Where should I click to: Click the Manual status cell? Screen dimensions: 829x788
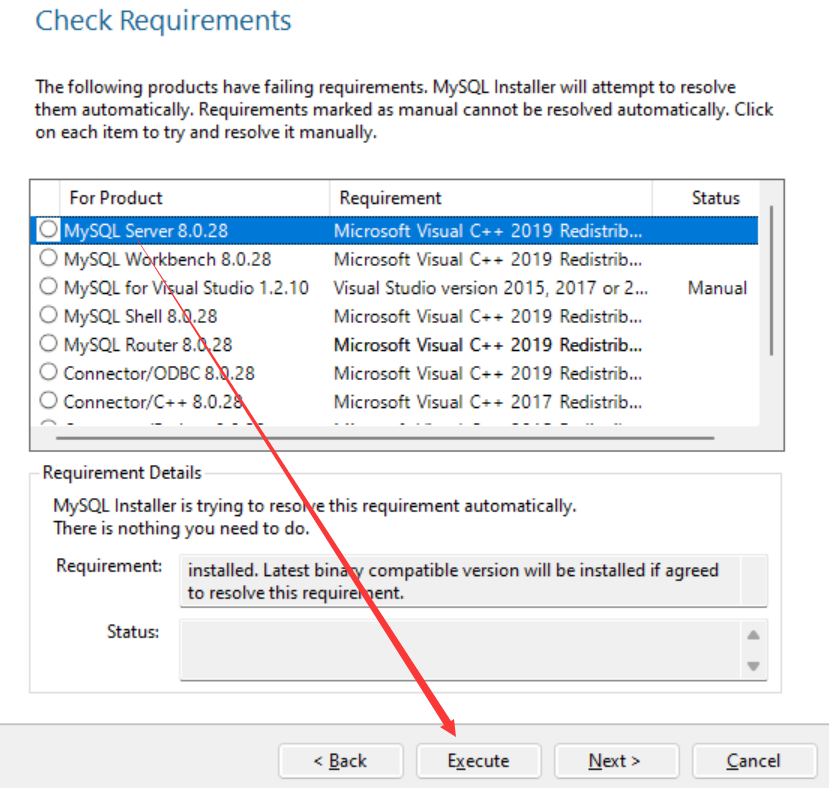[717, 288]
